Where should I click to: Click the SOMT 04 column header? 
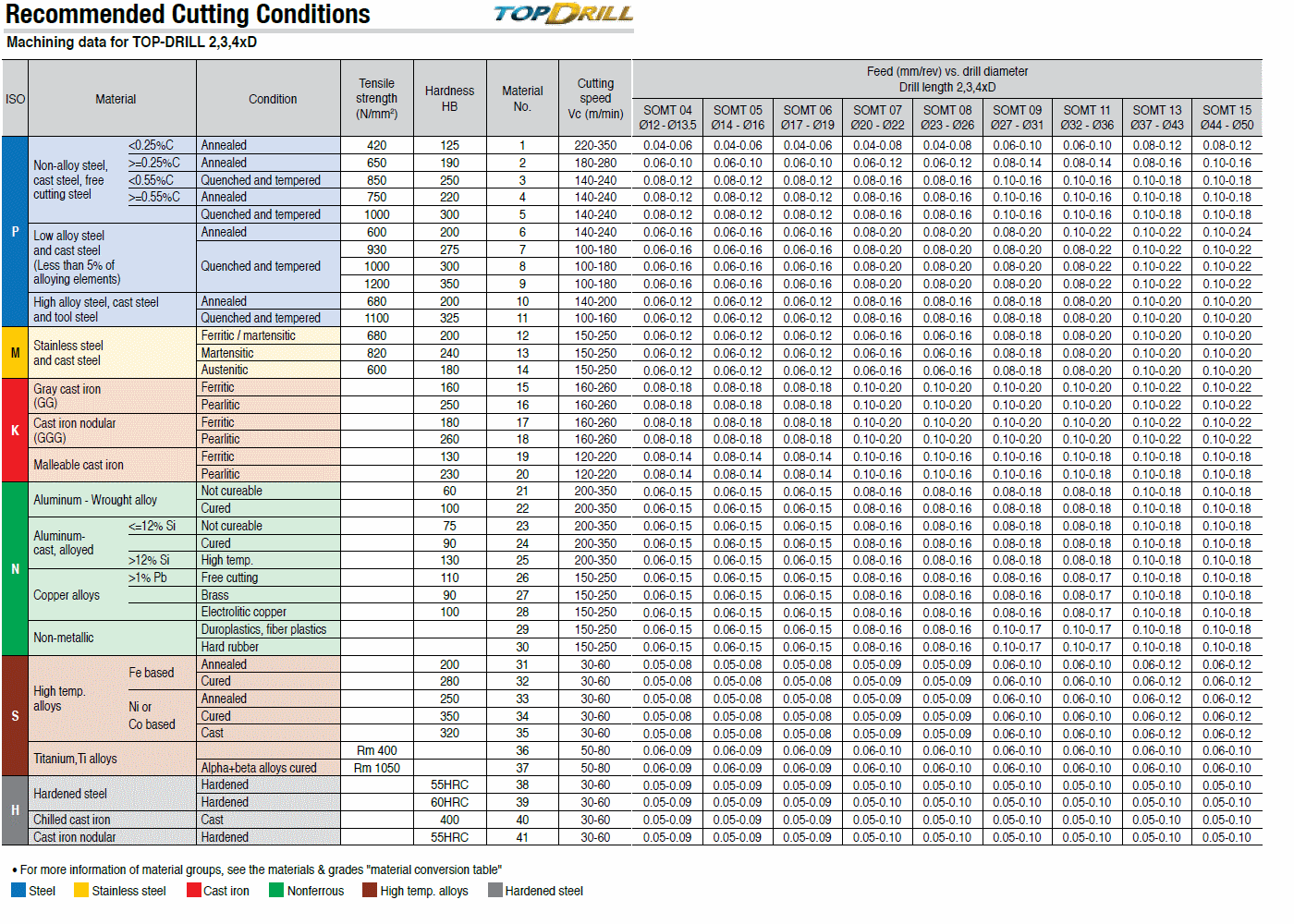click(x=667, y=117)
